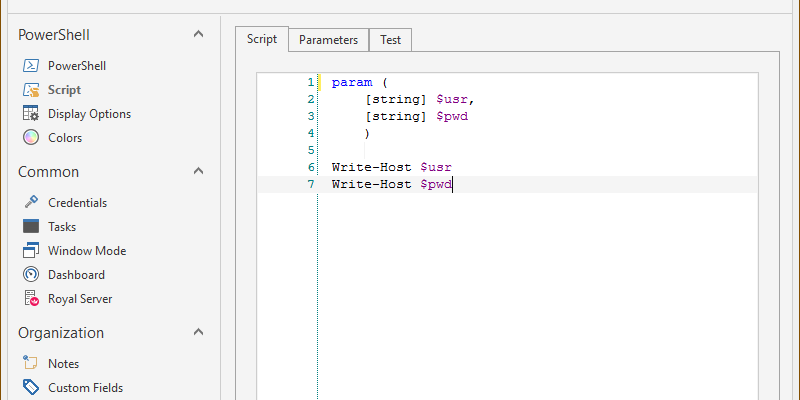Switch to the Parameters tab

[328, 40]
